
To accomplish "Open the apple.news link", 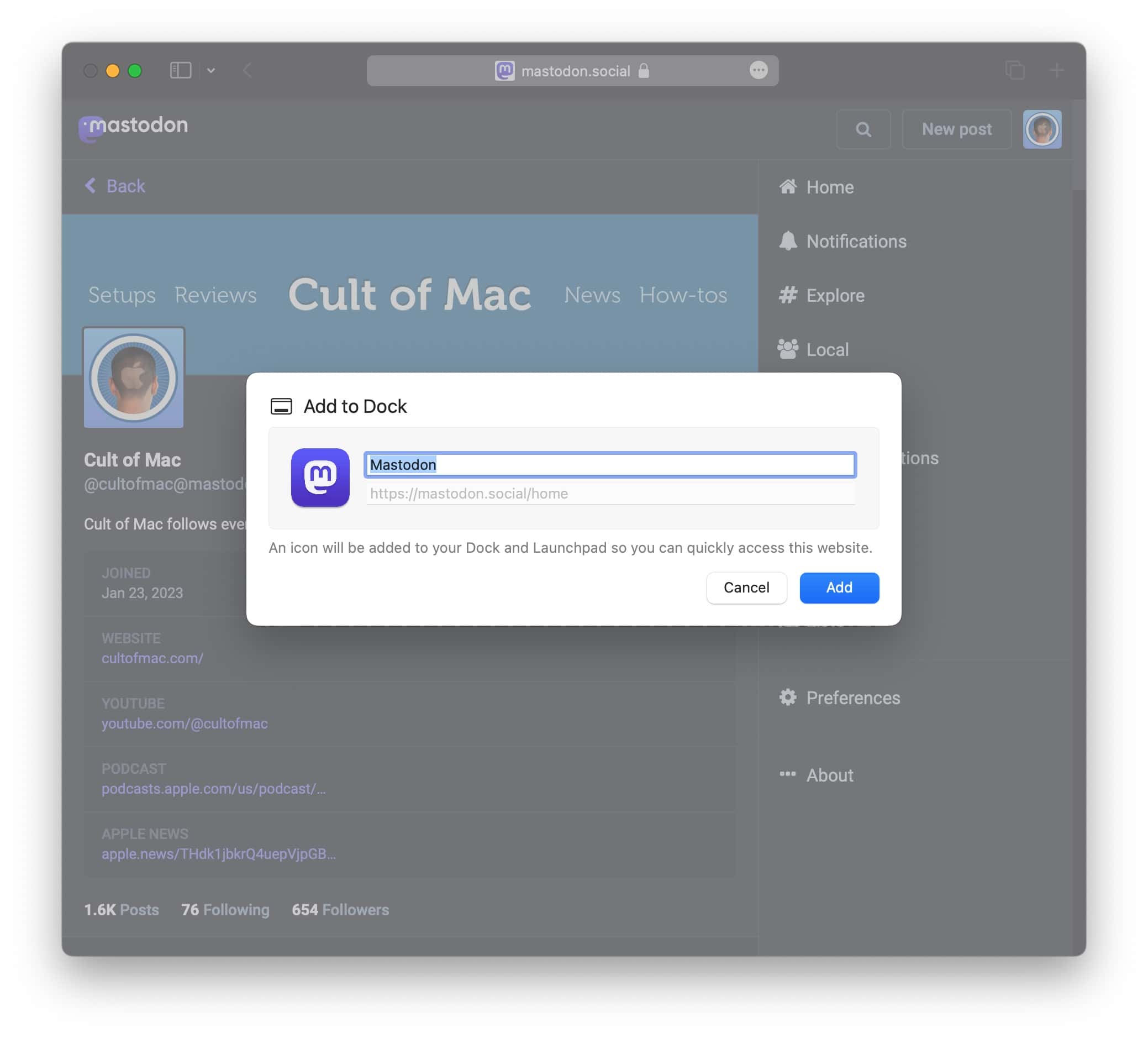I will click(219, 853).
